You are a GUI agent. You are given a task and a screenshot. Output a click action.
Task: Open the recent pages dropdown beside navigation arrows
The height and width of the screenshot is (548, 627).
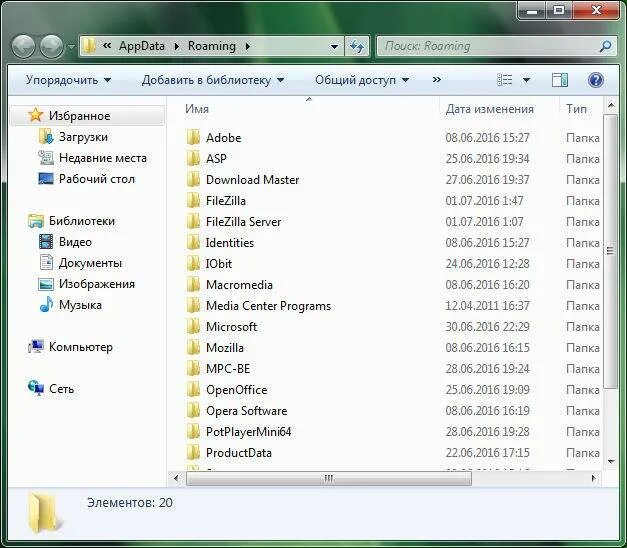[x=71, y=47]
